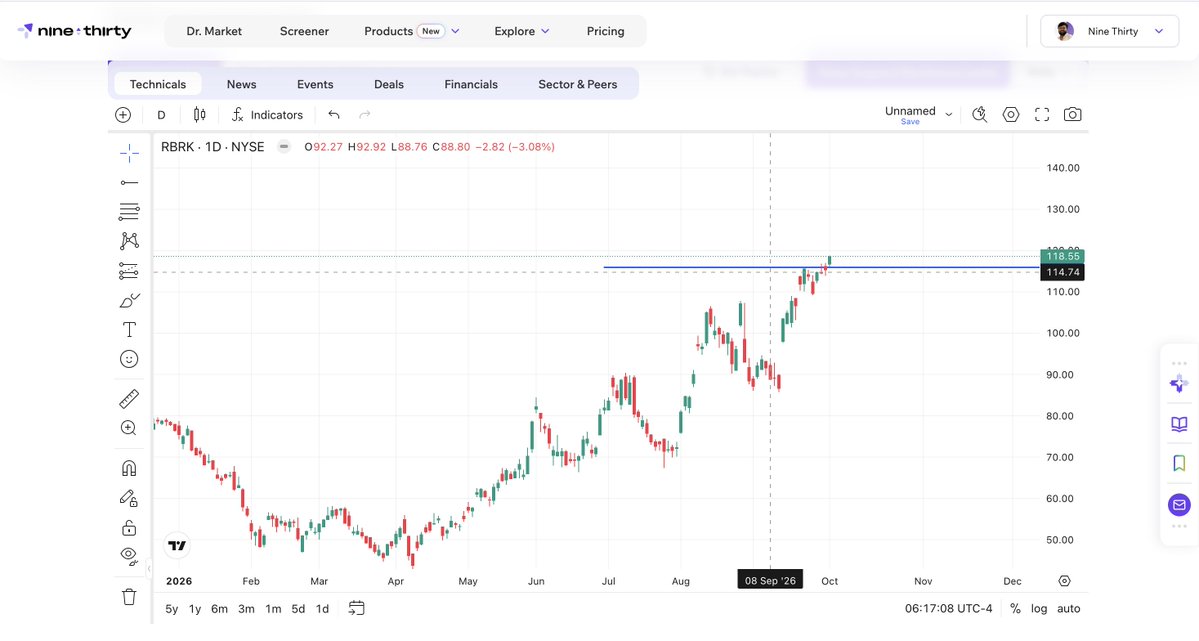The width and height of the screenshot is (1199, 641).
Task: Open the go to date calendar icon
Action: click(356, 608)
